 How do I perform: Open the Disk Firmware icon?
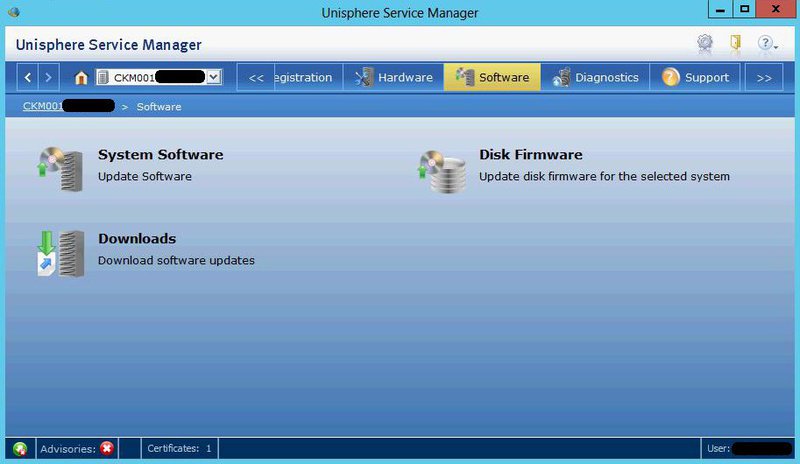(x=442, y=172)
